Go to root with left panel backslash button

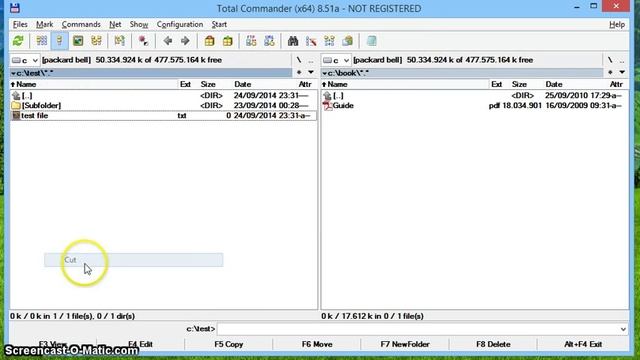299,60
